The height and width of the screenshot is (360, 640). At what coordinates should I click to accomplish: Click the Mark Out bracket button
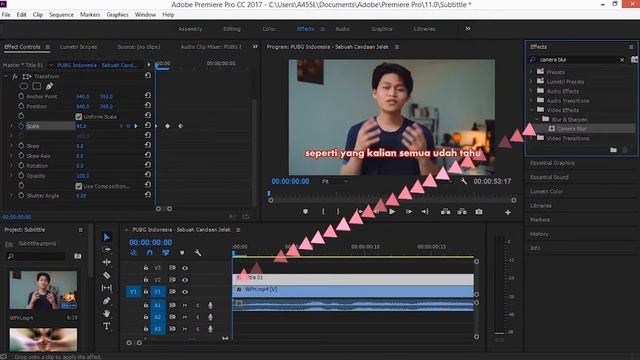point(338,211)
